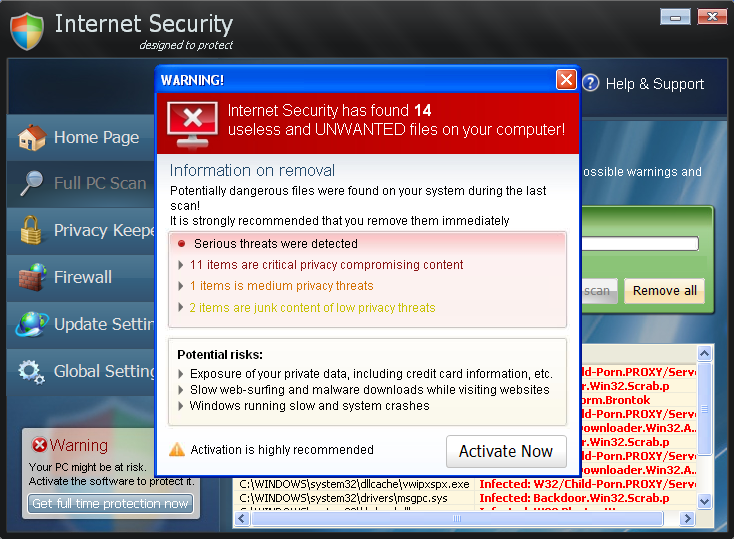This screenshot has height=539, width=734.
Task: Close the WARNING dialog
Action: [x=566, y=80]
